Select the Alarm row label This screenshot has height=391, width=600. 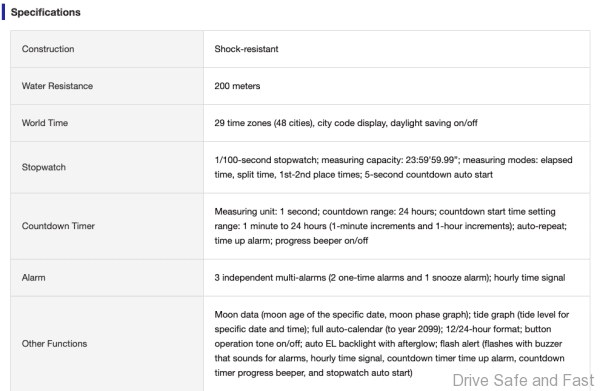[33, 278]
